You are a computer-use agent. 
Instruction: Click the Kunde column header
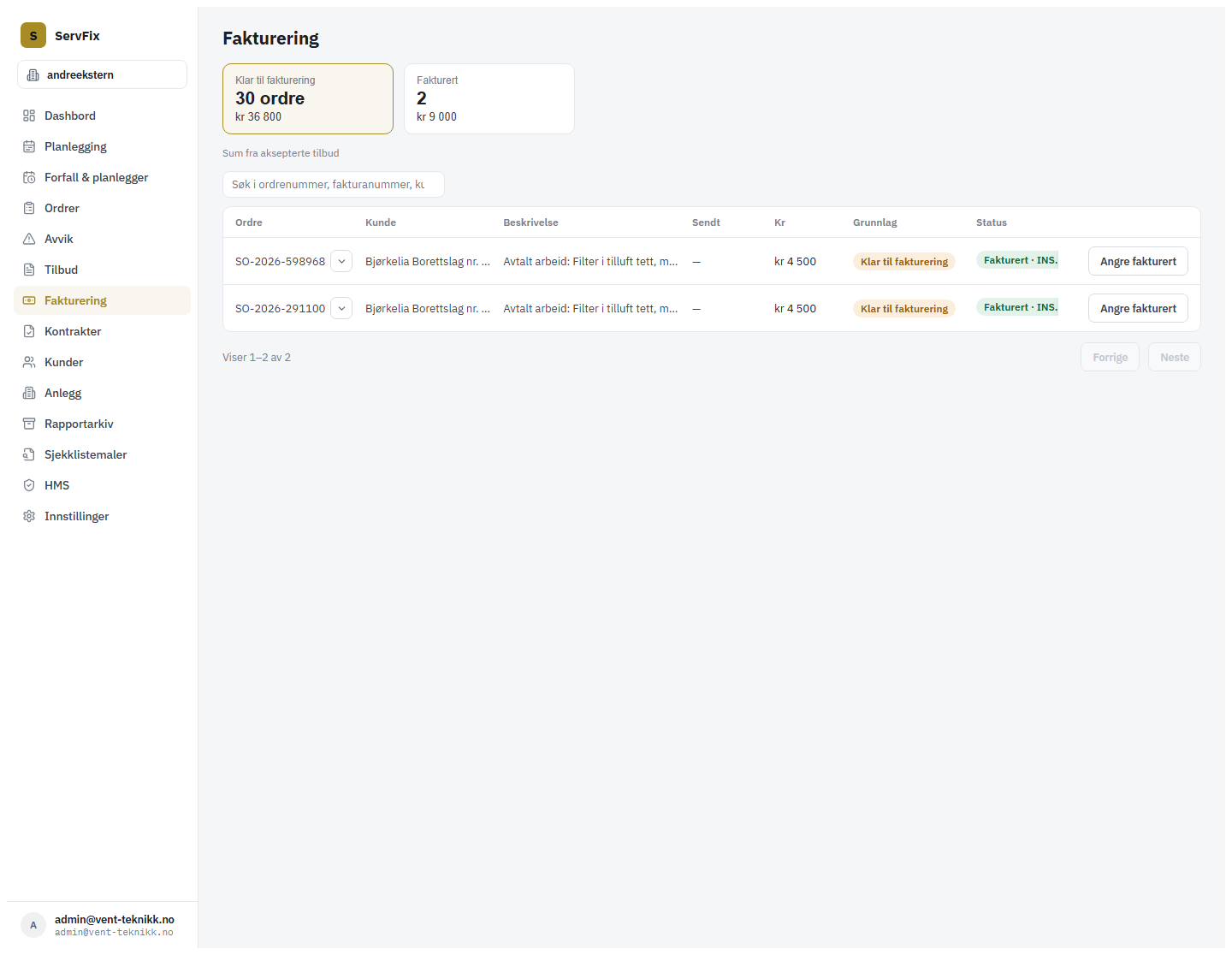coord(381,222)
